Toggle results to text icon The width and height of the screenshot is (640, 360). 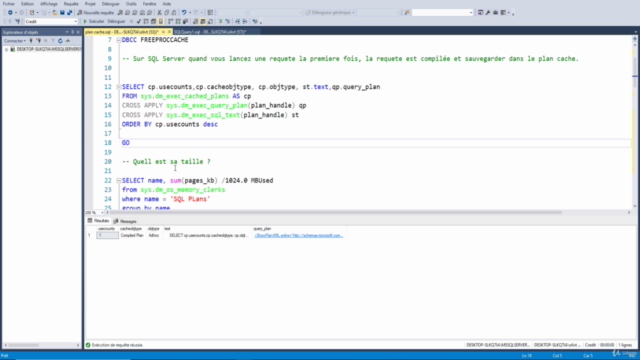tap(195, 22)
